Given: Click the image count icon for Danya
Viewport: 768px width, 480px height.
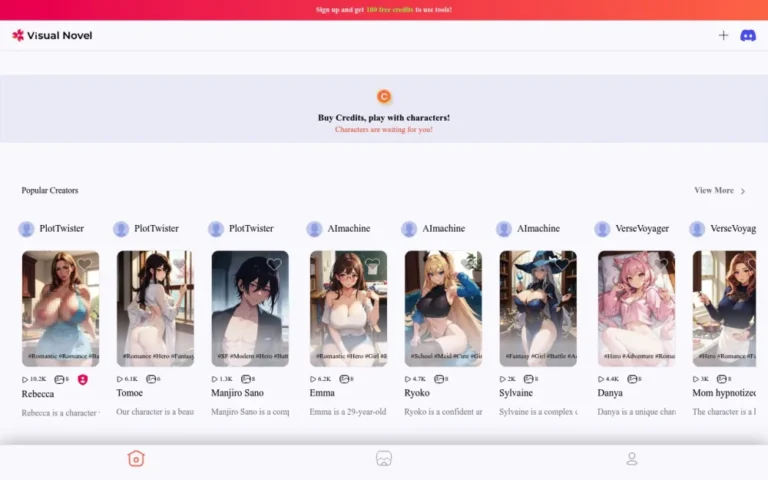Looking at the screenshot, I should point(632,379).
